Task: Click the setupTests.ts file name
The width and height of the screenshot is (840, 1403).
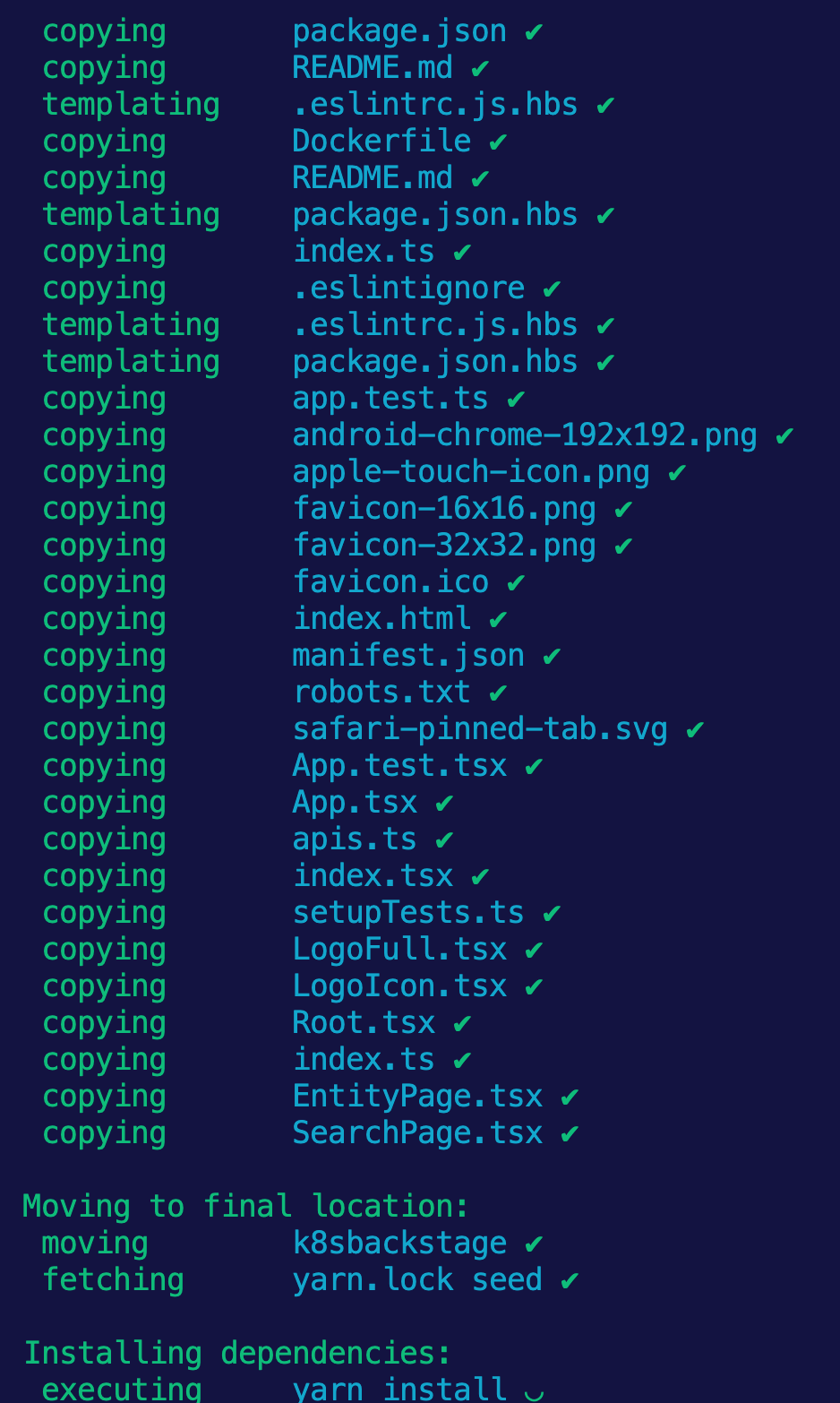Action: 408,912
